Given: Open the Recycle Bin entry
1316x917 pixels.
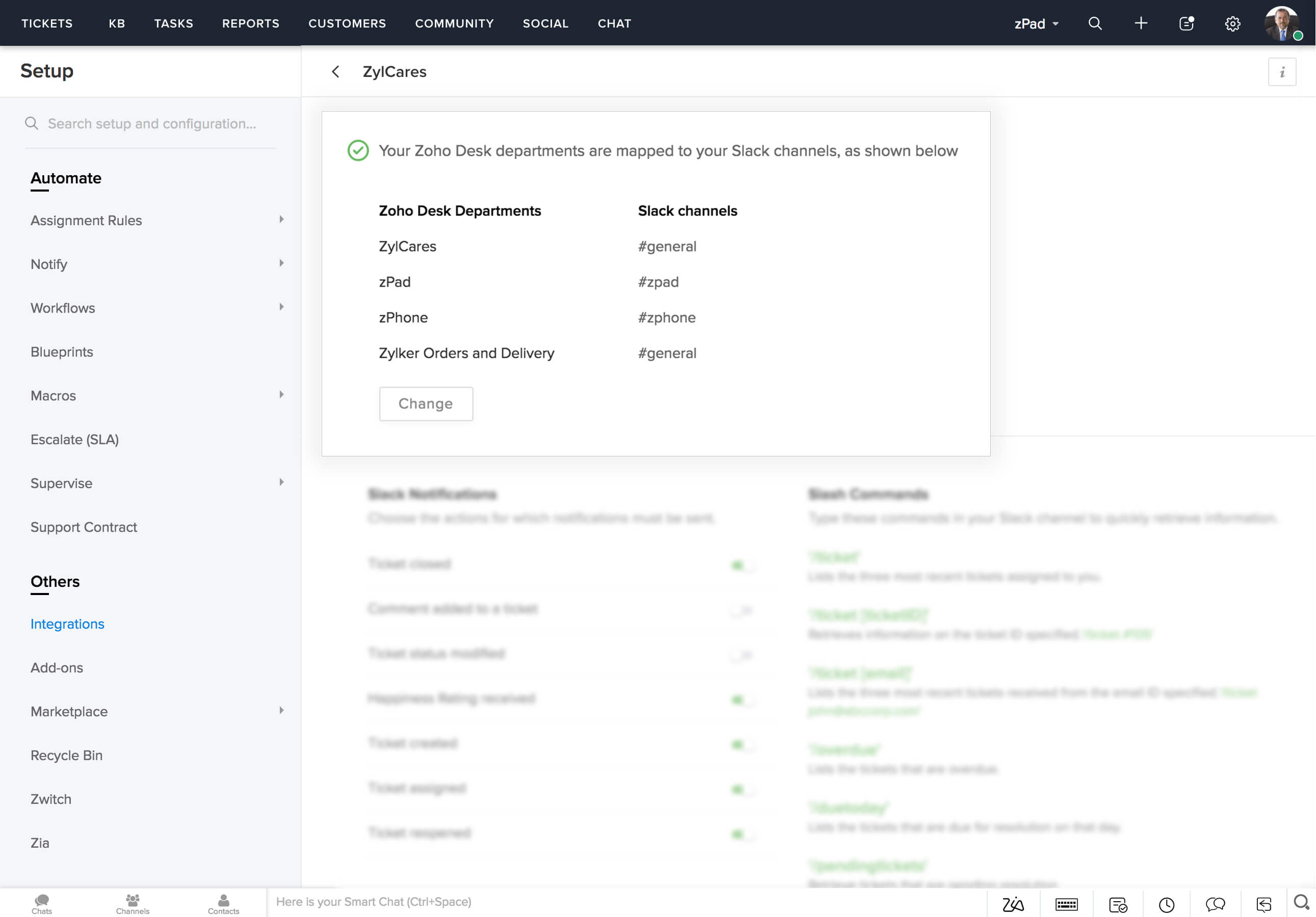Looking at the screenshot, I should pos(66,756).
